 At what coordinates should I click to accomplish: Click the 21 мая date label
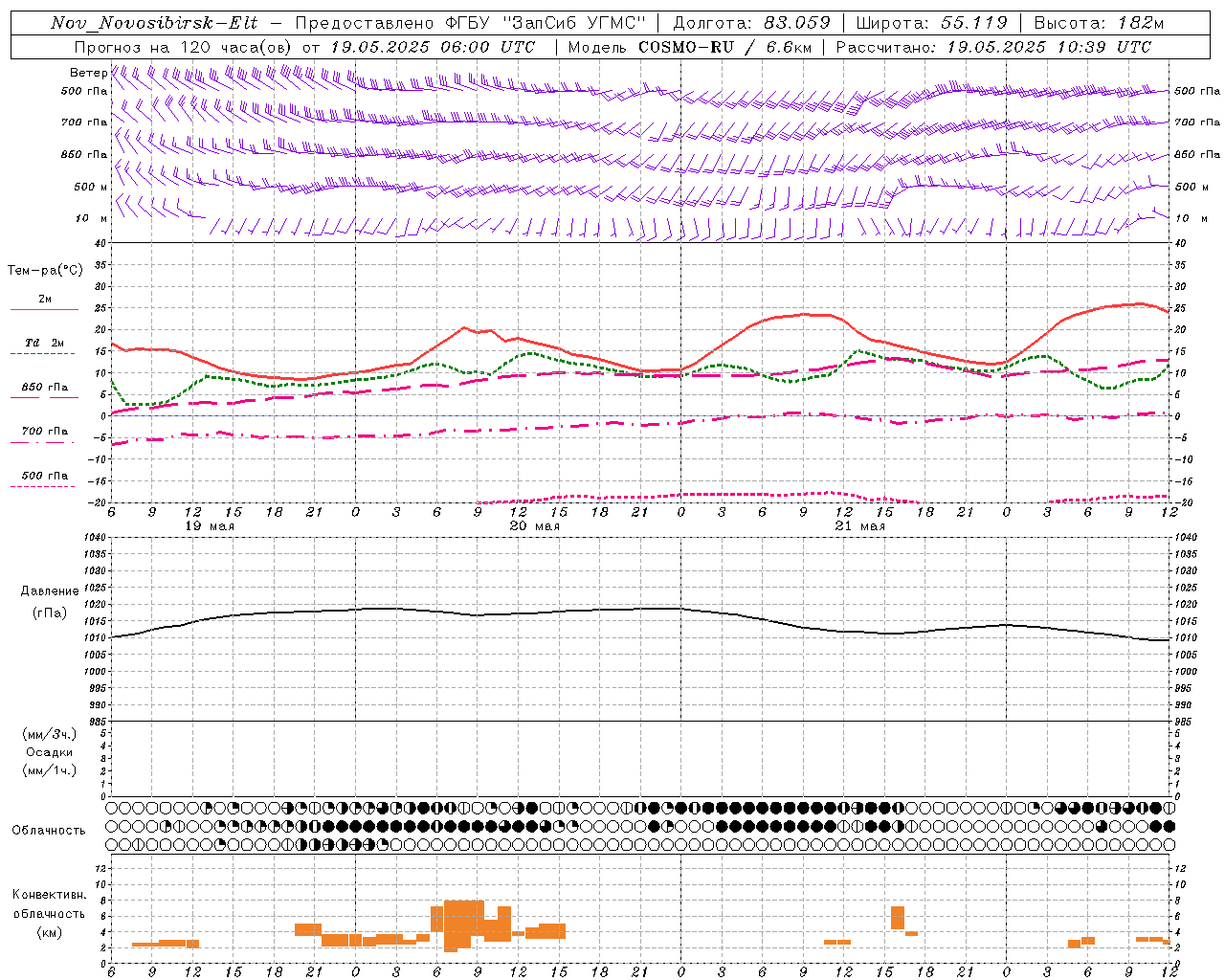(x=860, y=526)
